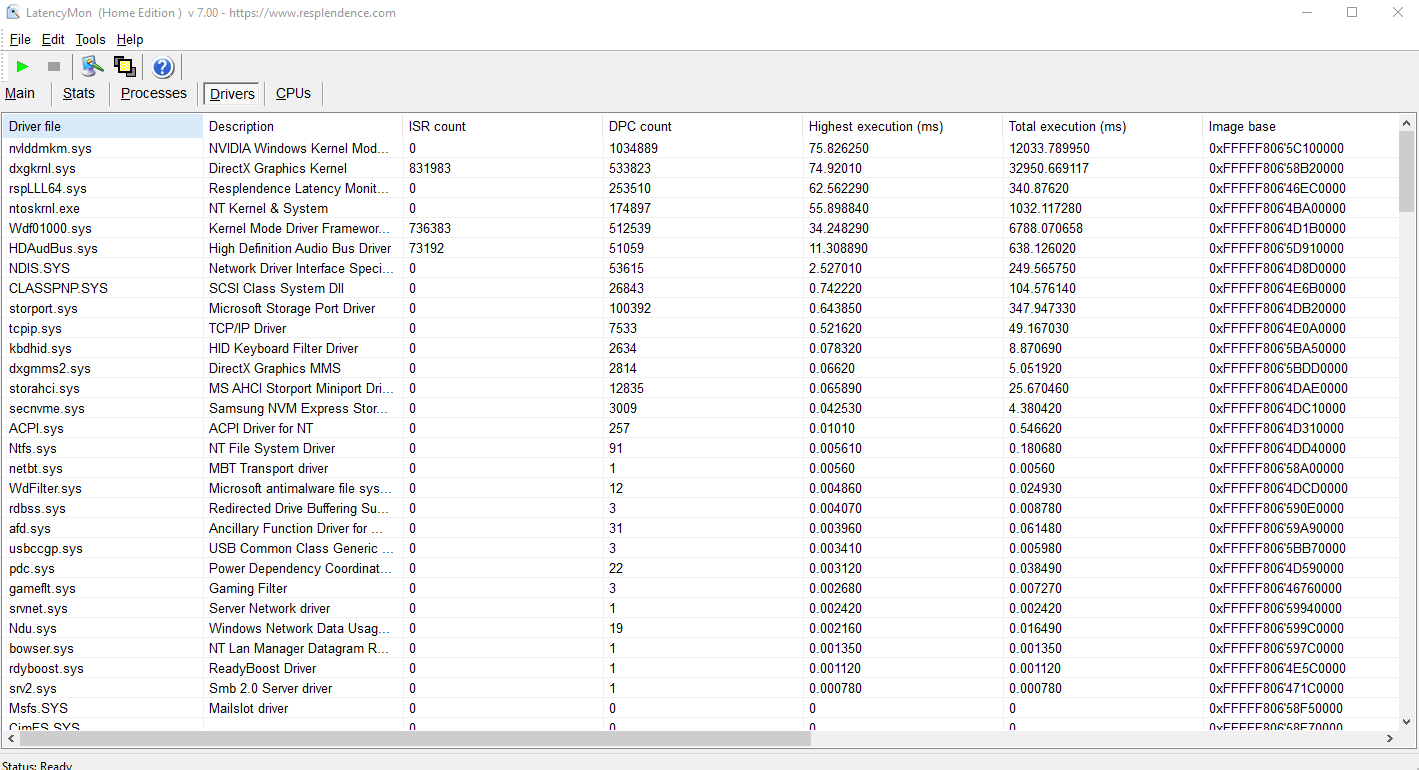This screenshot has width=1419, height=770.
Task: Select the HDAudBus.sys driver row
Action: point(701,248)
